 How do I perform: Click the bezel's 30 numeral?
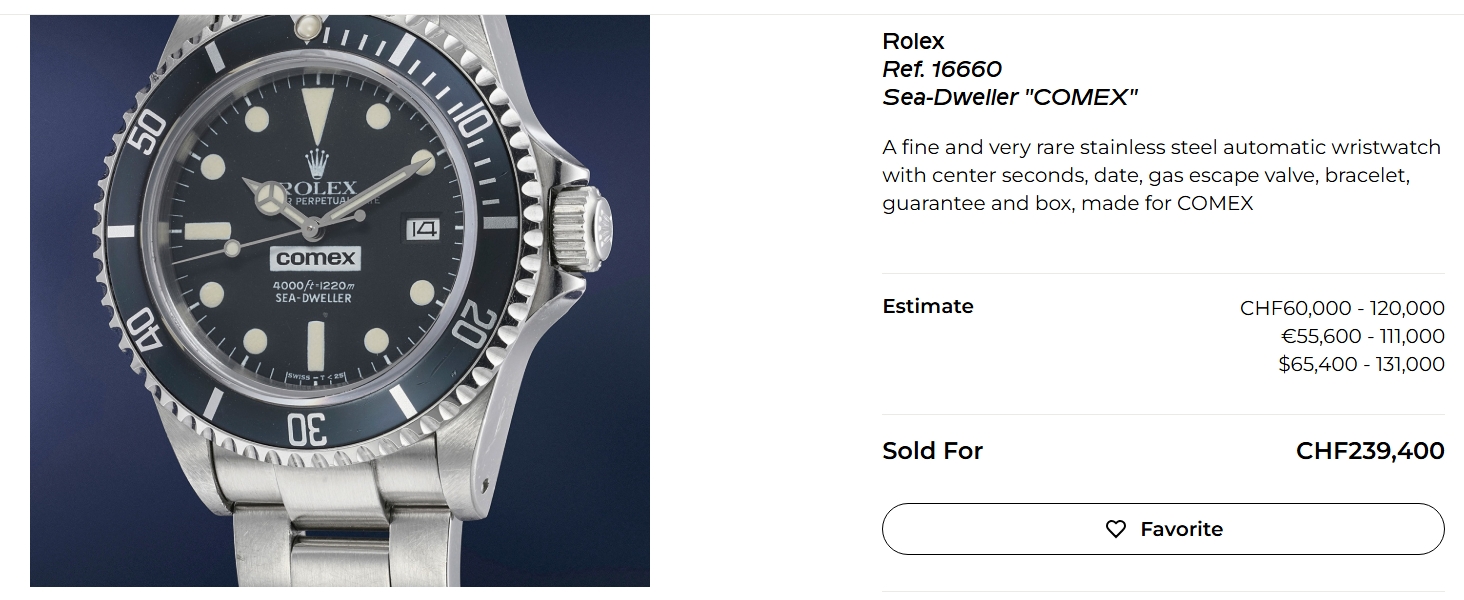(307, 428)
